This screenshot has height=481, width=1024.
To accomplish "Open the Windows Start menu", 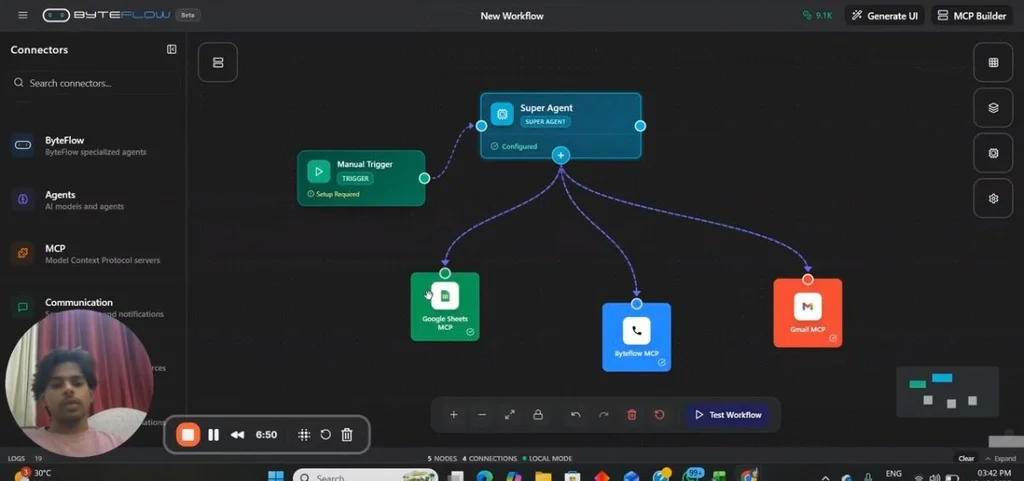I will pos(276,476).
